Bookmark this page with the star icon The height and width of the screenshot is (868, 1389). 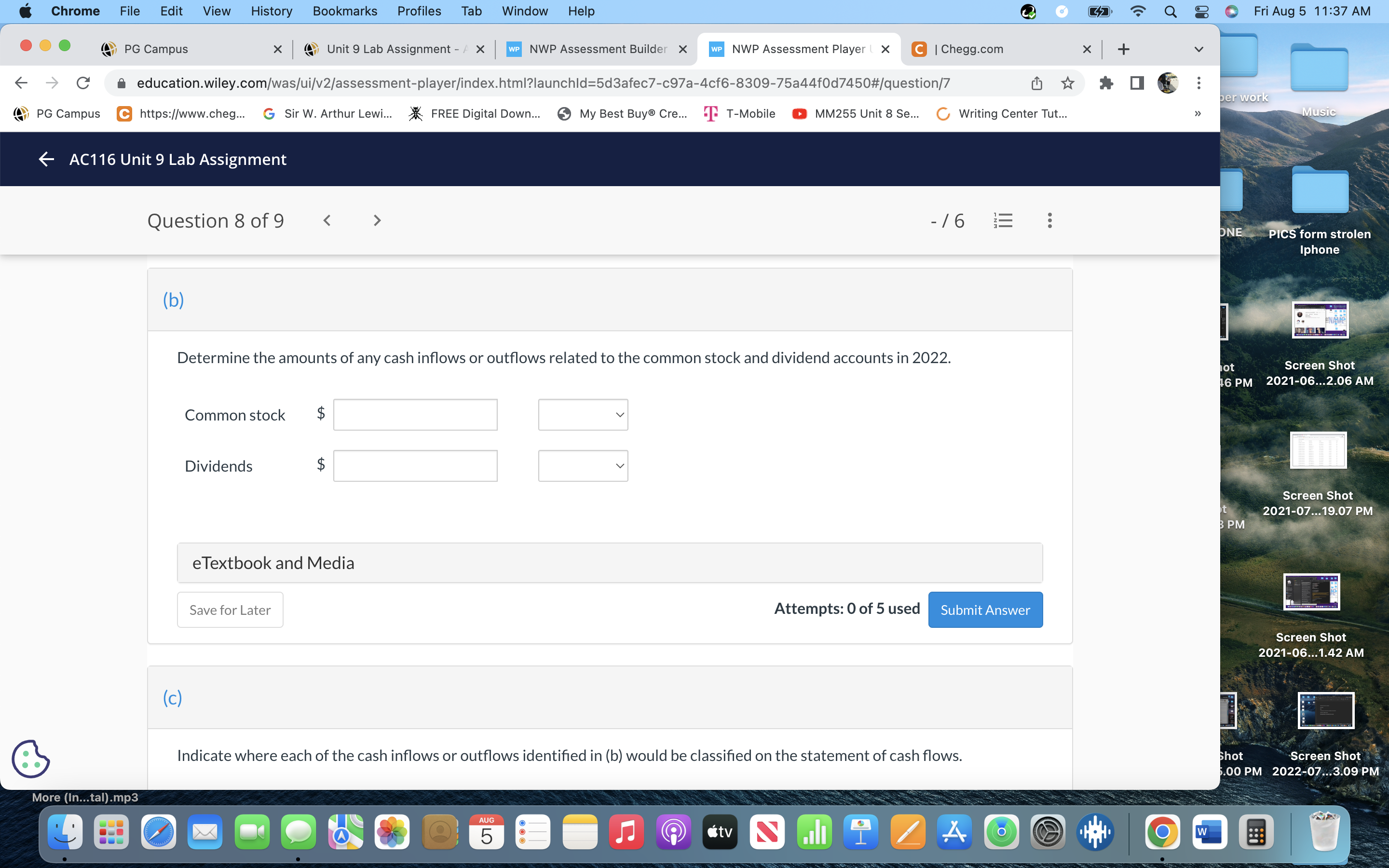(x=1068, y=82)
